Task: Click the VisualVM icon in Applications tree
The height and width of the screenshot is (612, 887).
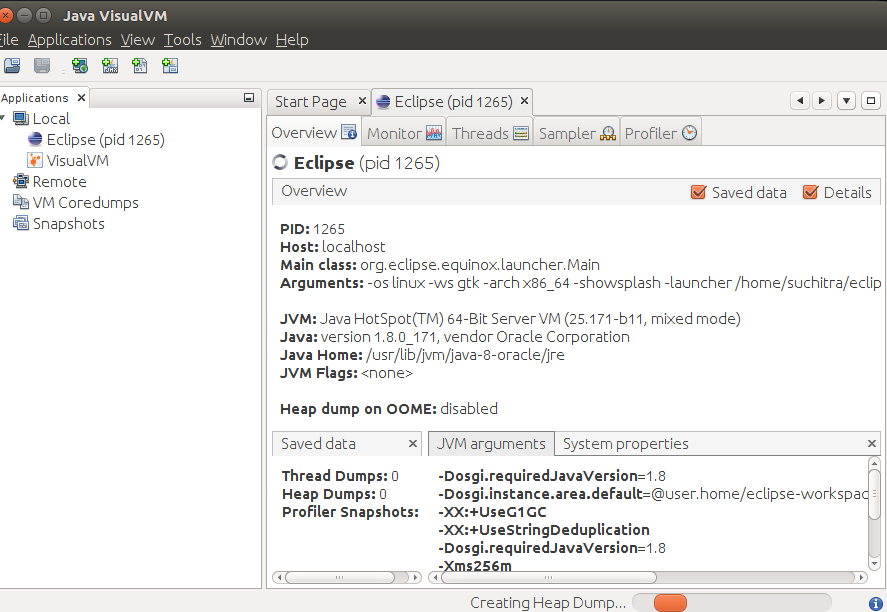Action: 35,160
